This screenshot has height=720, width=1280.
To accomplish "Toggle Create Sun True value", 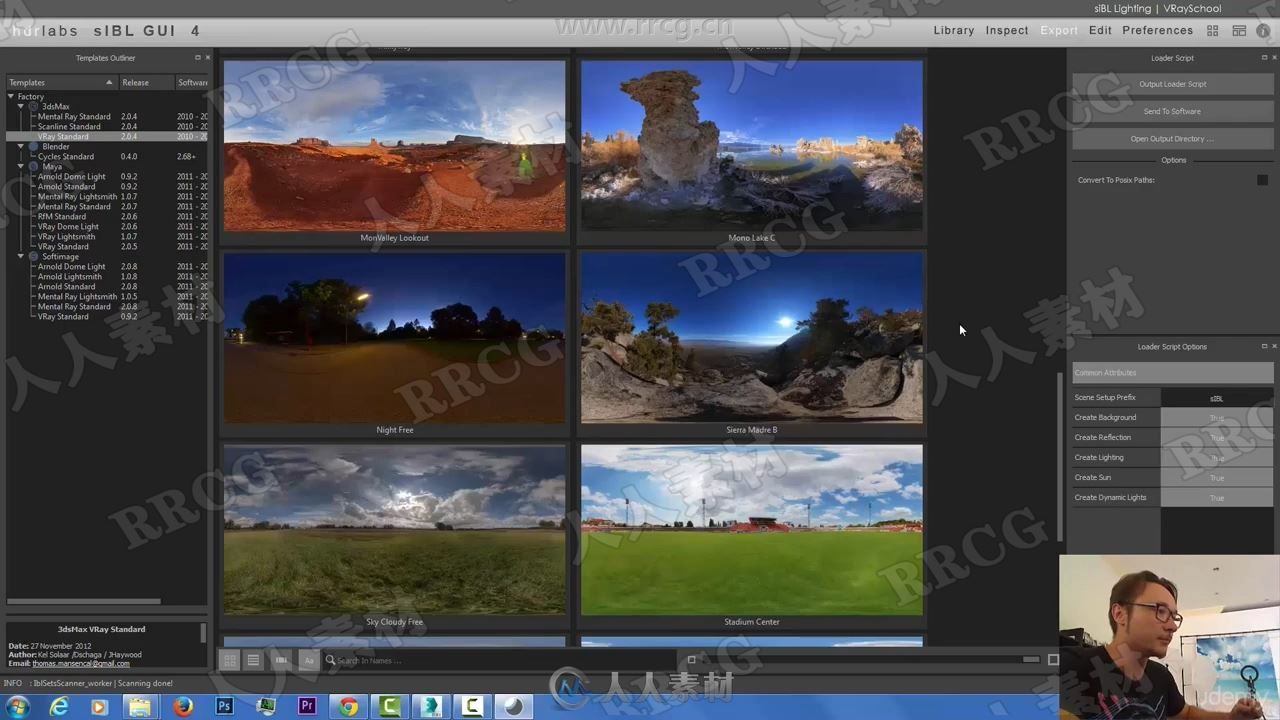I will [1216, 477].
